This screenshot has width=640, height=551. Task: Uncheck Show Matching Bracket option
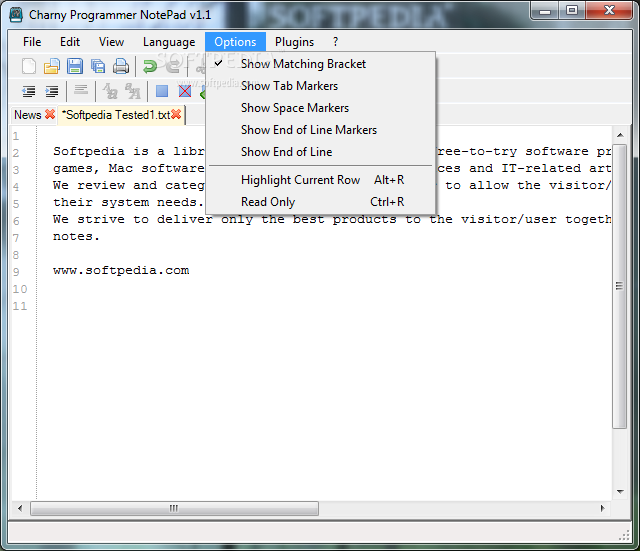point(321,64)
